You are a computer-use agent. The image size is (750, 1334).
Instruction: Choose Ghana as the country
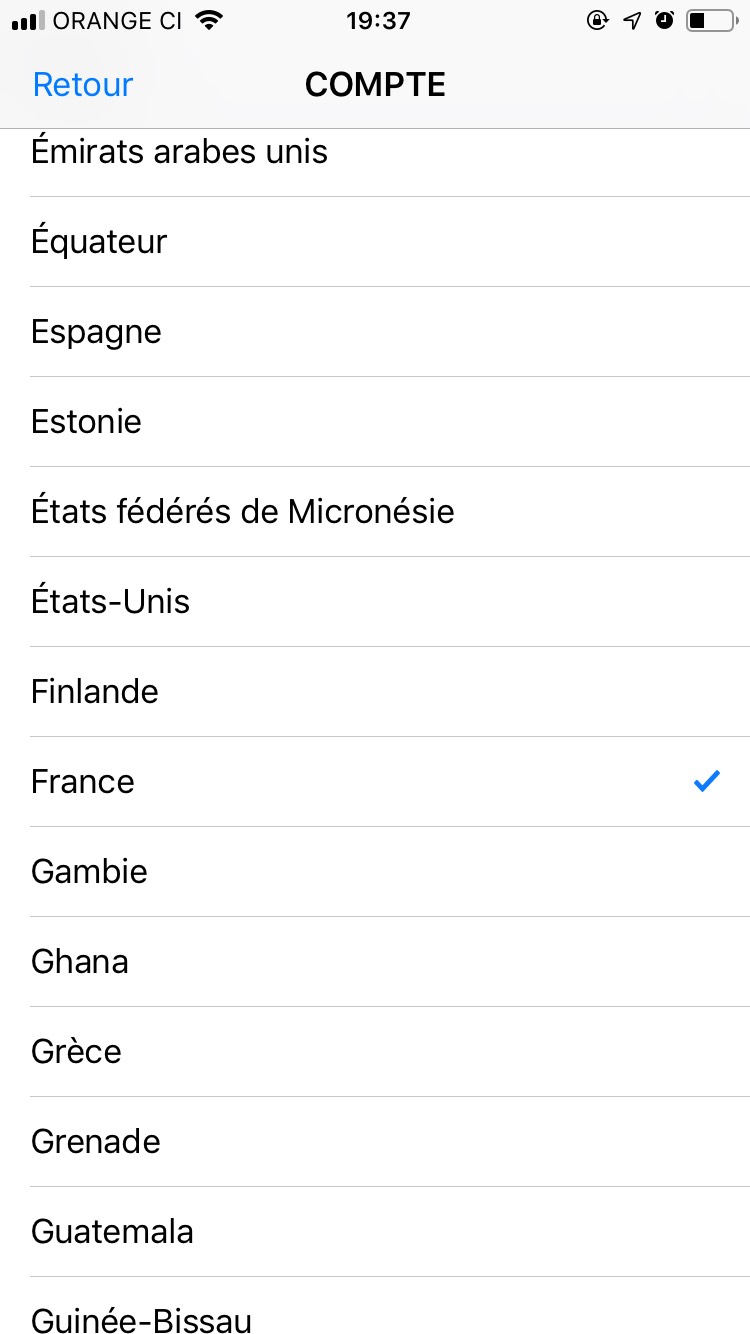pos(80,962)
